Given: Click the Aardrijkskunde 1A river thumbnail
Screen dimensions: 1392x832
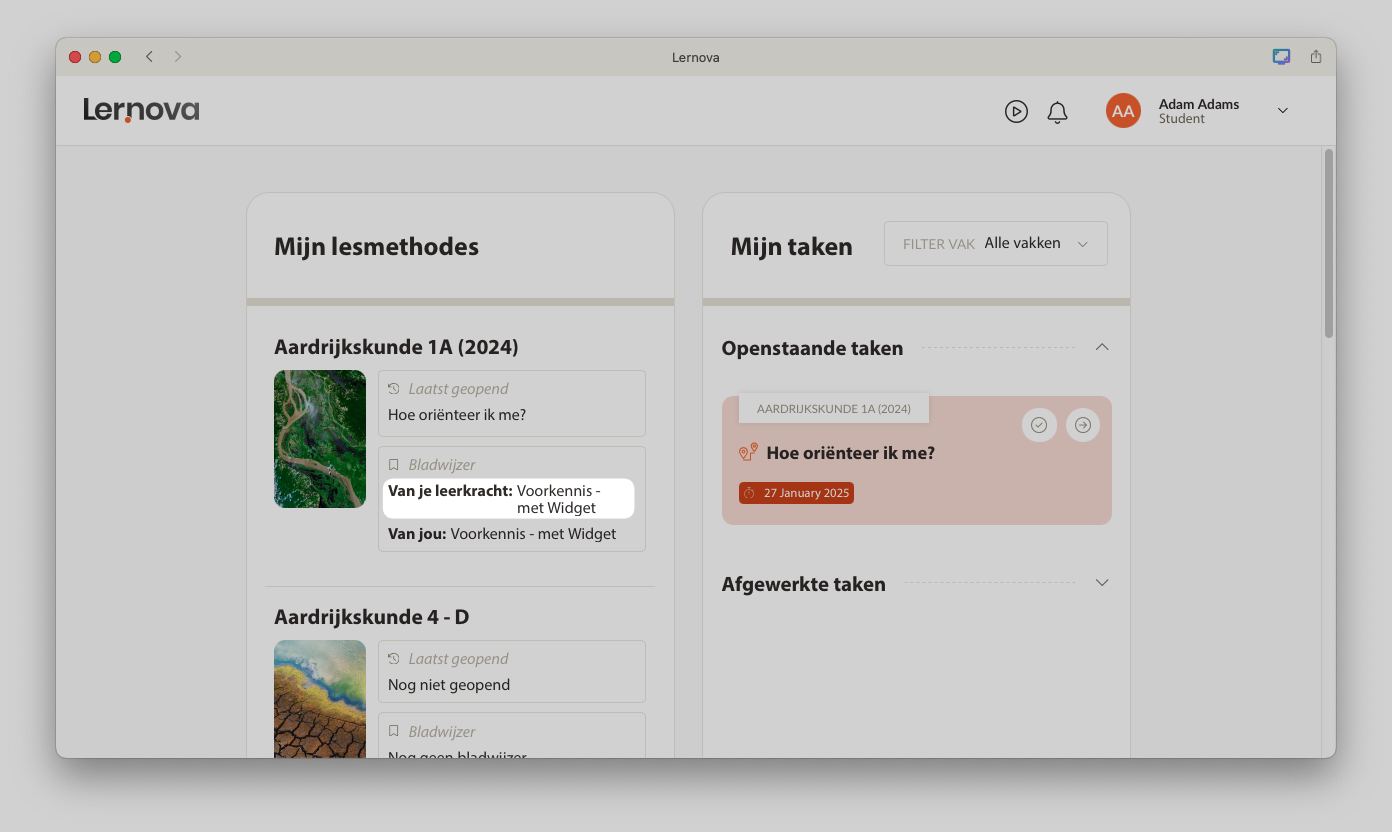Looking at the screenshot, I should pyautogui.click(x=320, y=439).
